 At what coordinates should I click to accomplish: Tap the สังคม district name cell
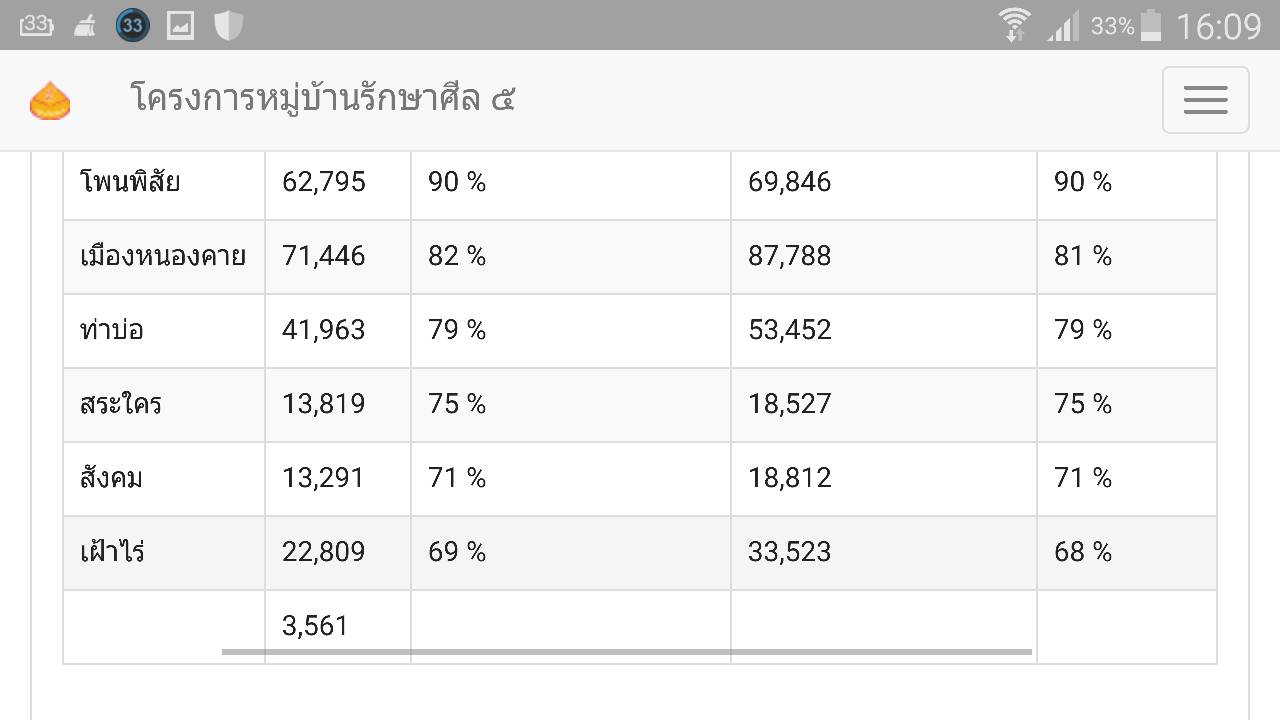[164, 479]
